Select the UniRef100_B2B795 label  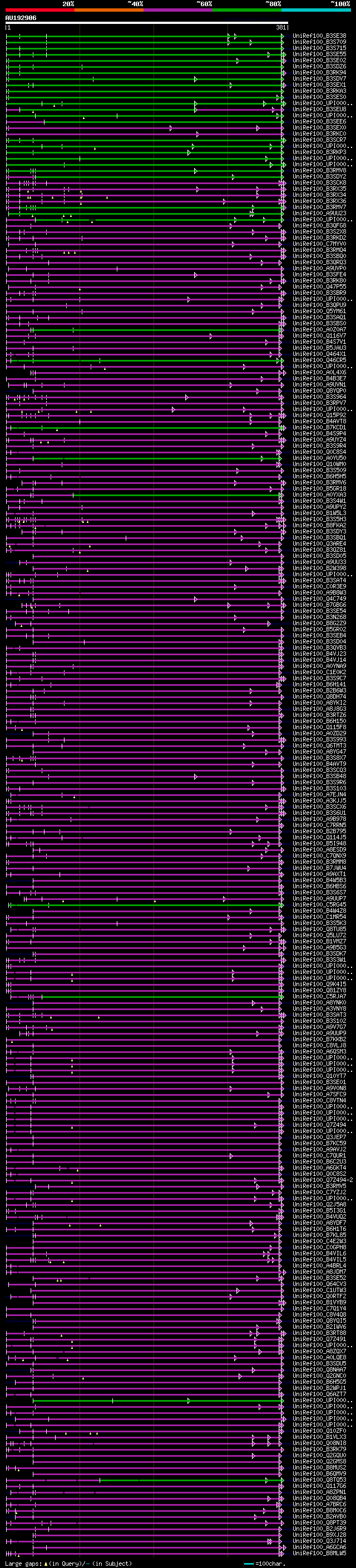[x=319, y=832]
